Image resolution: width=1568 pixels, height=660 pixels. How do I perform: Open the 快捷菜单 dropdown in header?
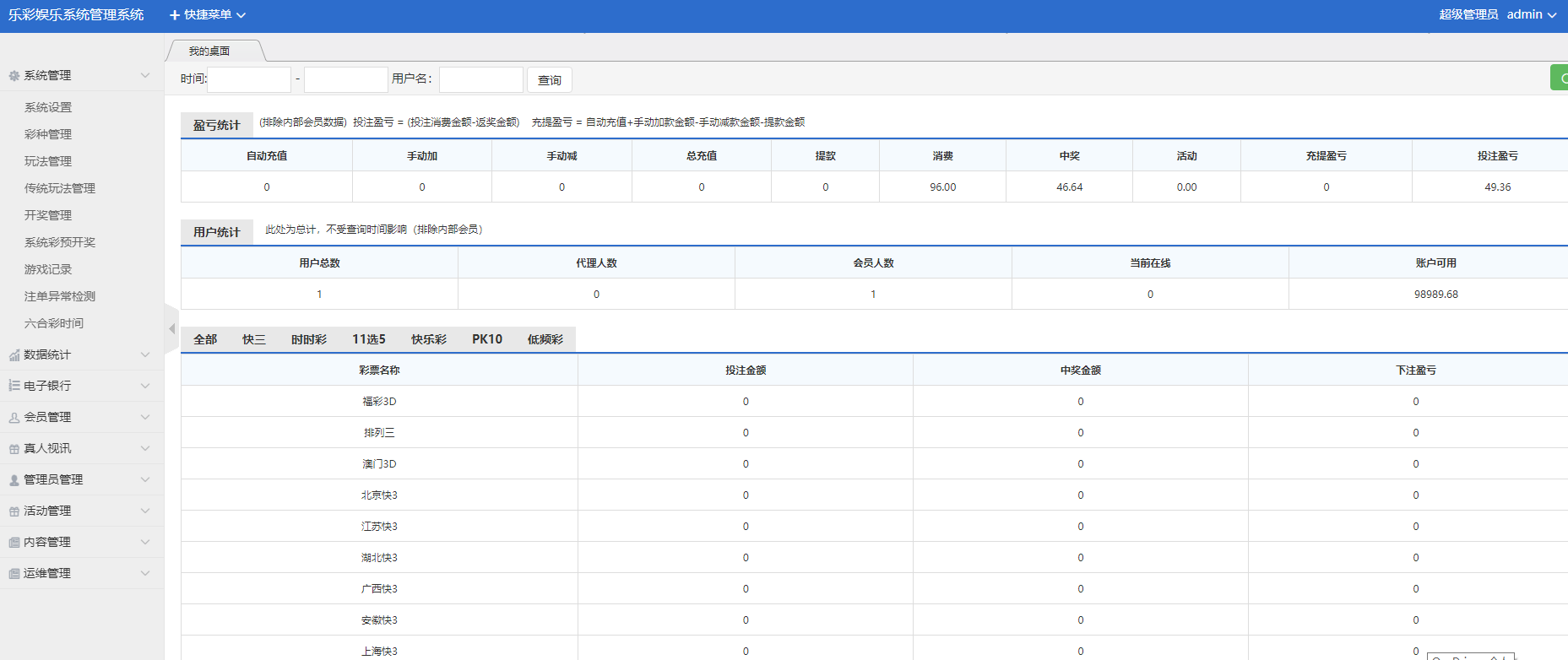208,15
